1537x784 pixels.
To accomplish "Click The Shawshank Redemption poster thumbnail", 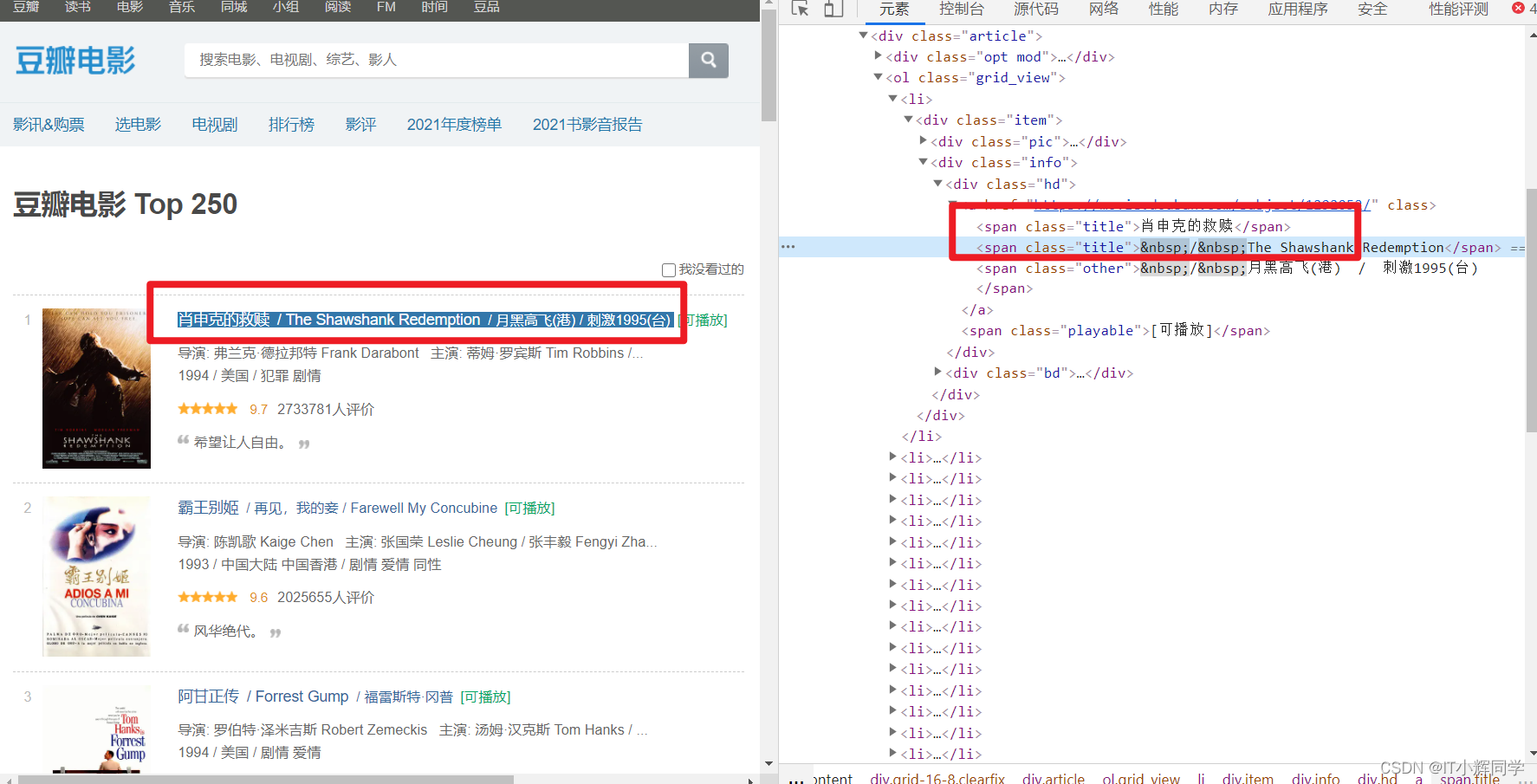I will click(96, 388).
